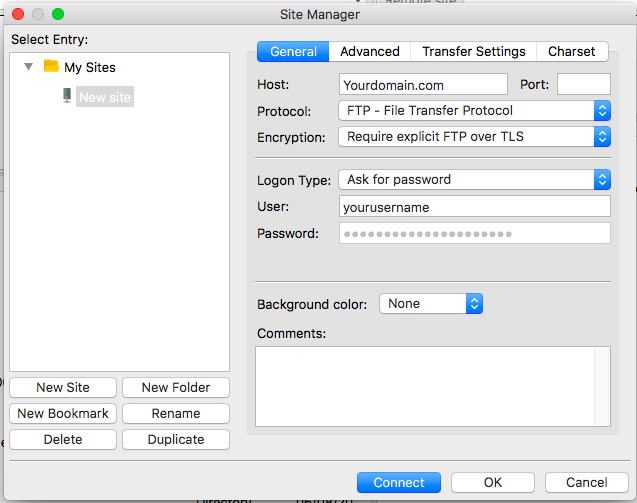This screenshot has width=637, height=503.
Task: Click the green zoom window button
Action: click(x=58, y=14)
